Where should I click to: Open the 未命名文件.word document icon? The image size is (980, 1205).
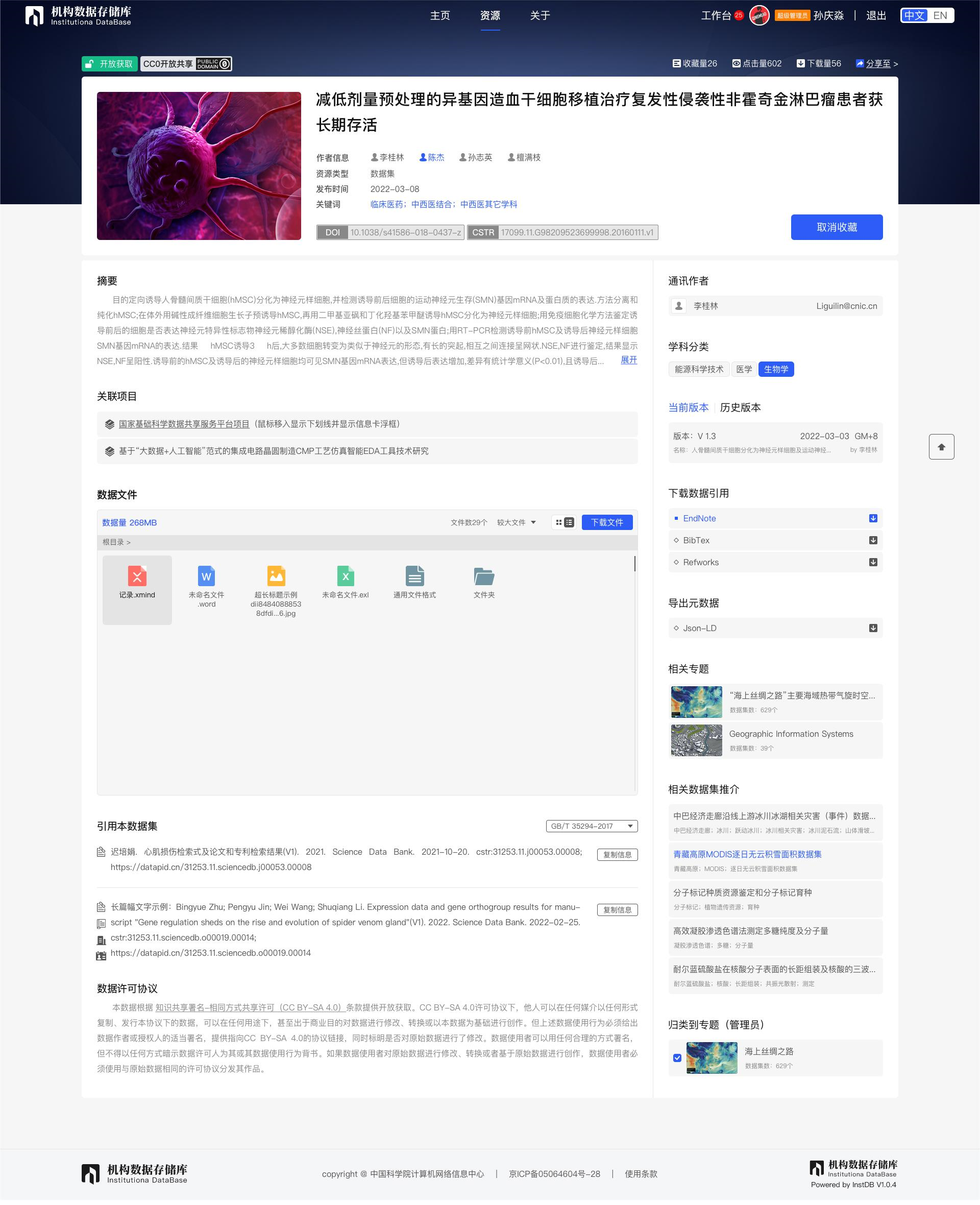[x=207, y=576]
